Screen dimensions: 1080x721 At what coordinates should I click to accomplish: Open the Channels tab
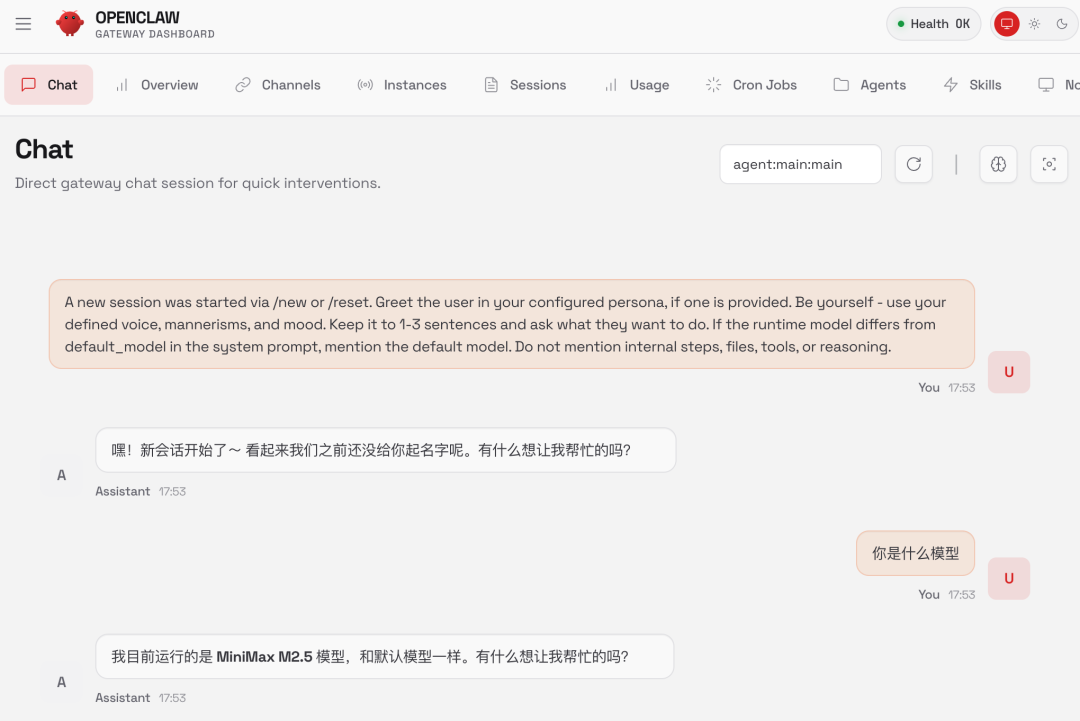[x=278, y=85]
